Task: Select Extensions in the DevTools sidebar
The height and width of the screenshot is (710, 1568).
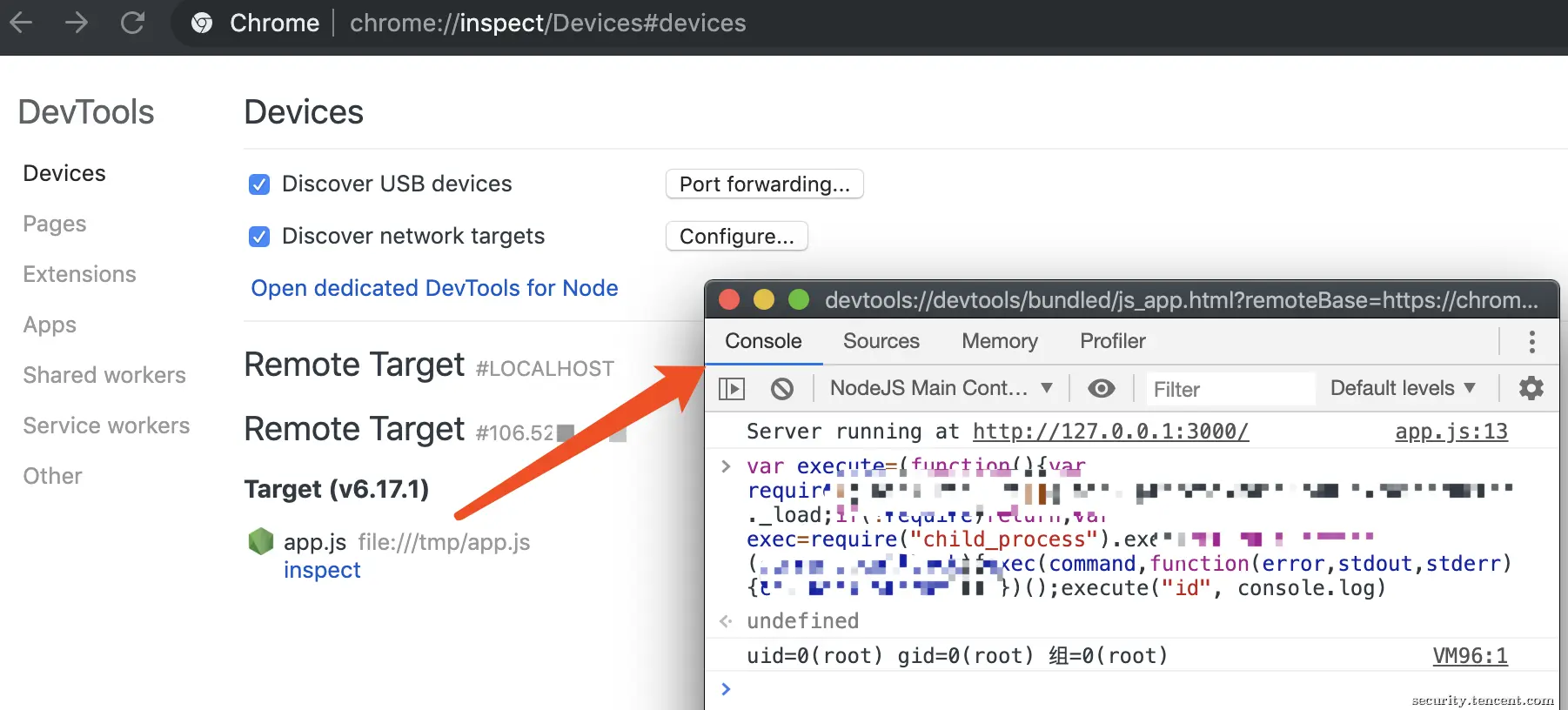Action: pos(80,274)
